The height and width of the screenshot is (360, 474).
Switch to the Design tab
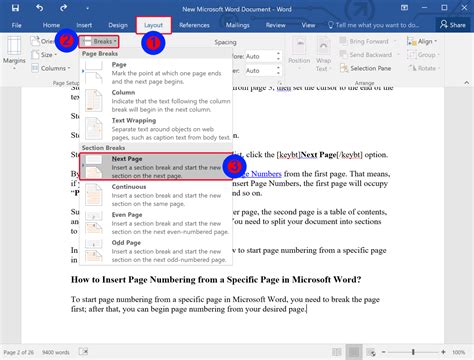click(x=118, y=25)
